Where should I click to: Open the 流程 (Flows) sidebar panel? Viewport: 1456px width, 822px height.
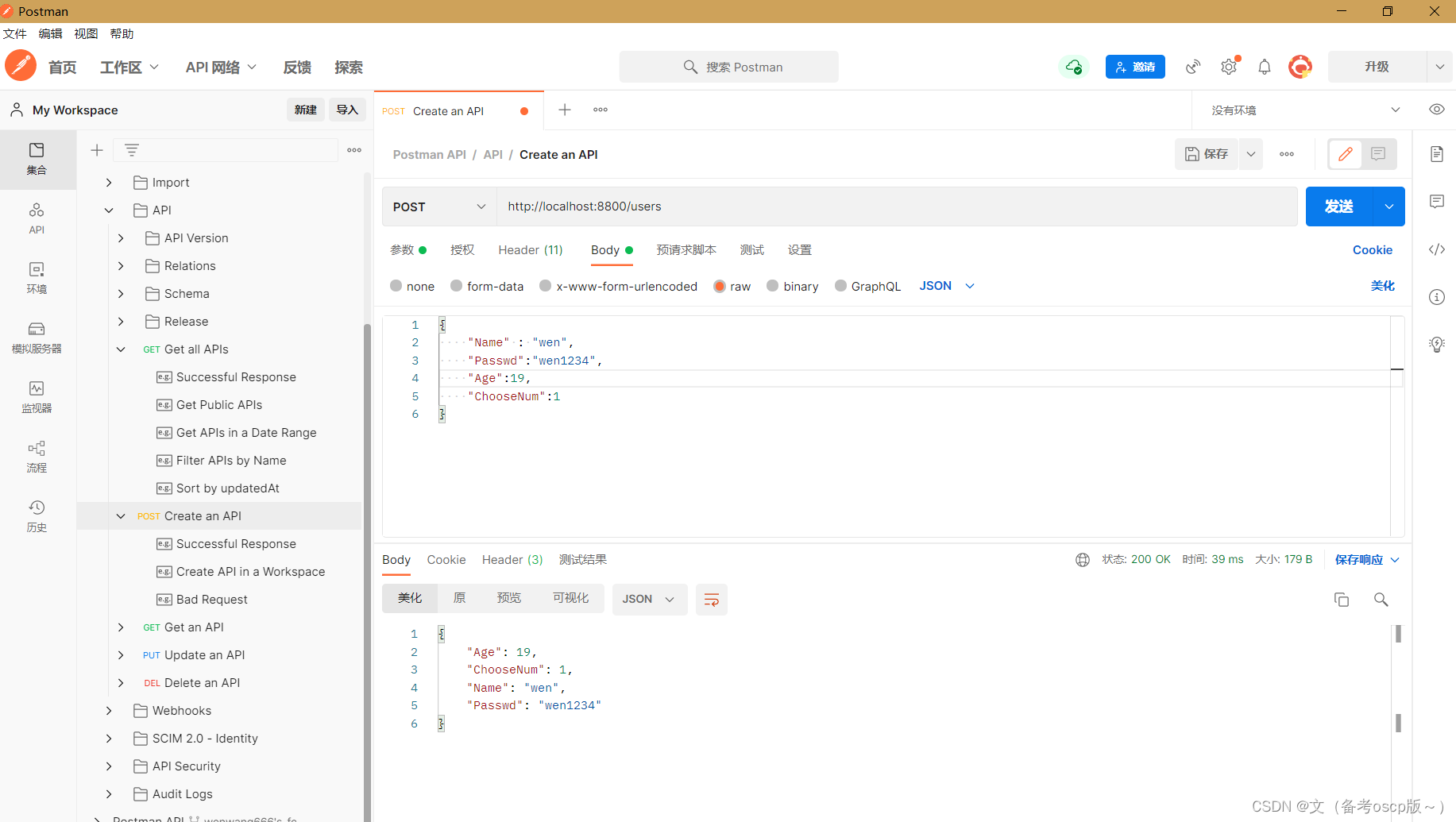(36, 457)
